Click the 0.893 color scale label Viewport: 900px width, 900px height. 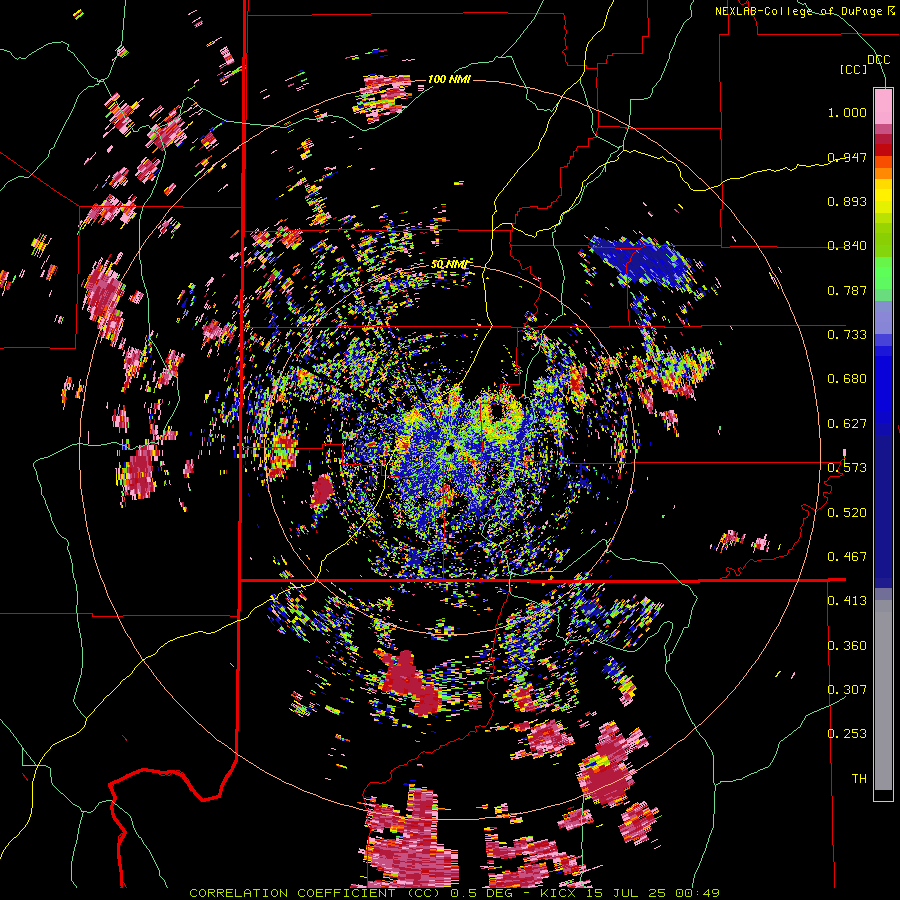(x=847, y=201)
